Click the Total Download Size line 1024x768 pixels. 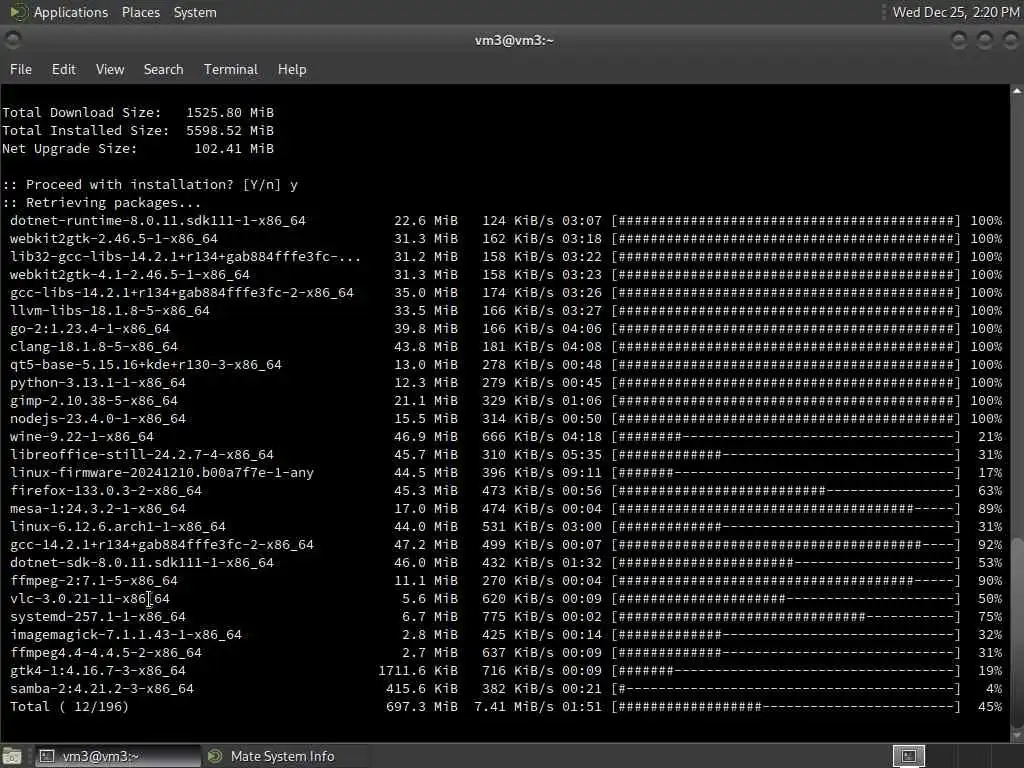[138, 113]
